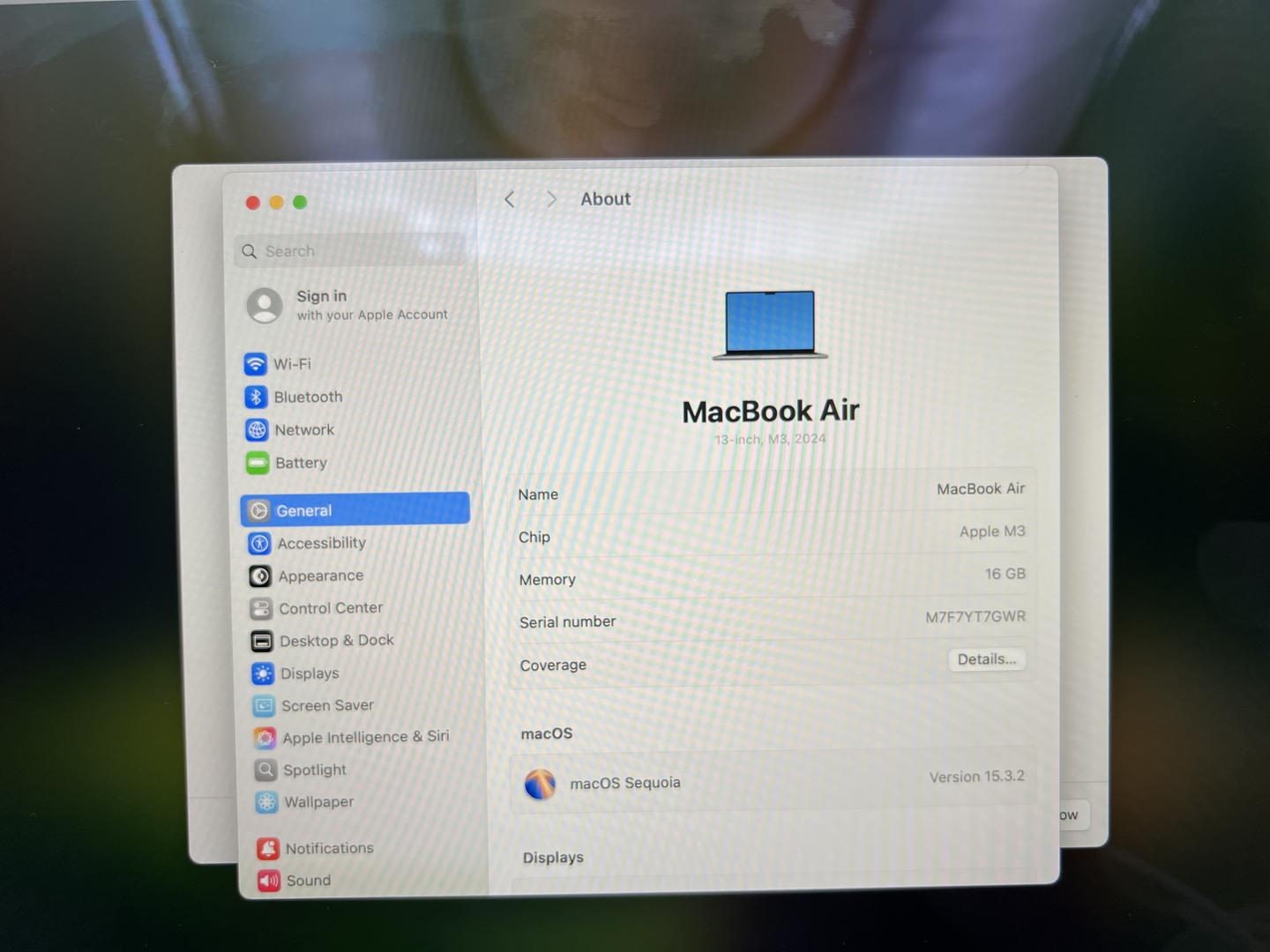
Task: Open the Accessibility icon
Action: click(259, 543)
